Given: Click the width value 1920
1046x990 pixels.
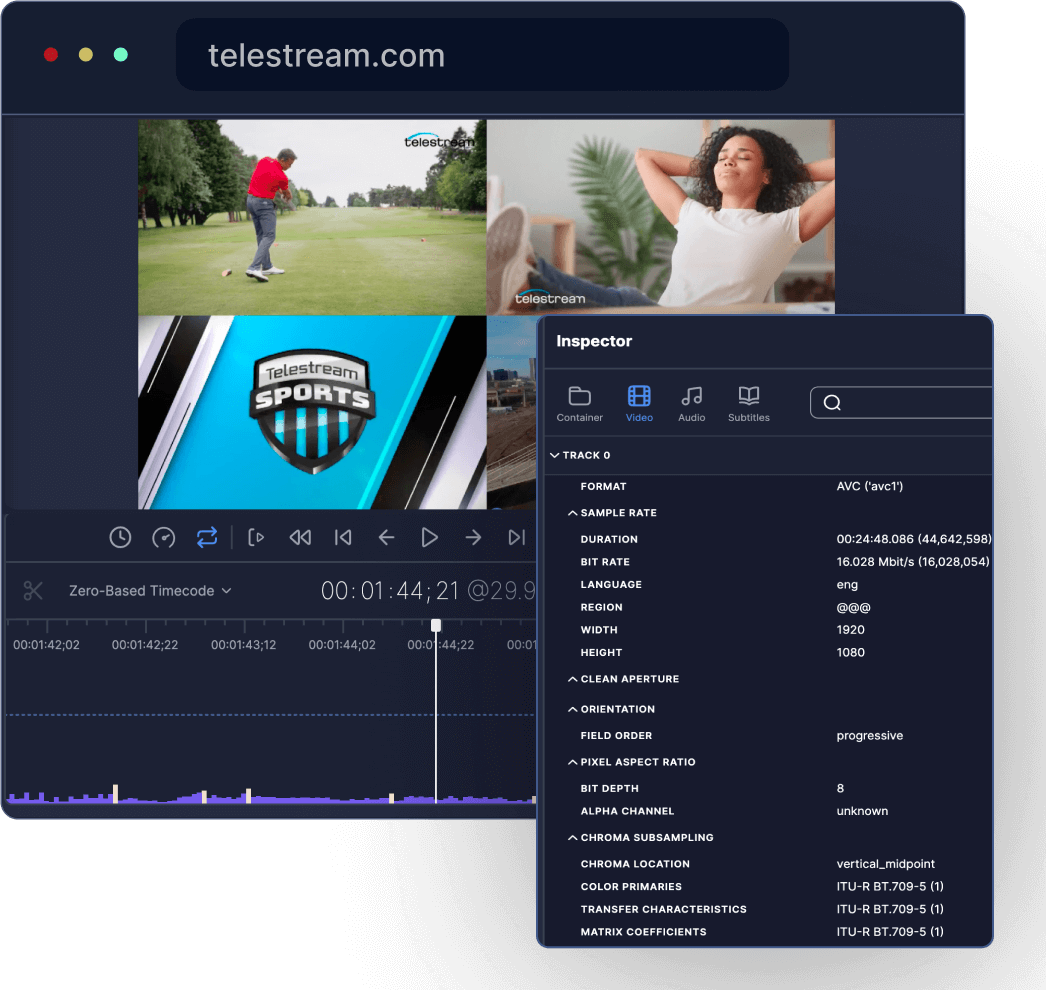Looking at the screenshot, I should (x=851, y=630).
